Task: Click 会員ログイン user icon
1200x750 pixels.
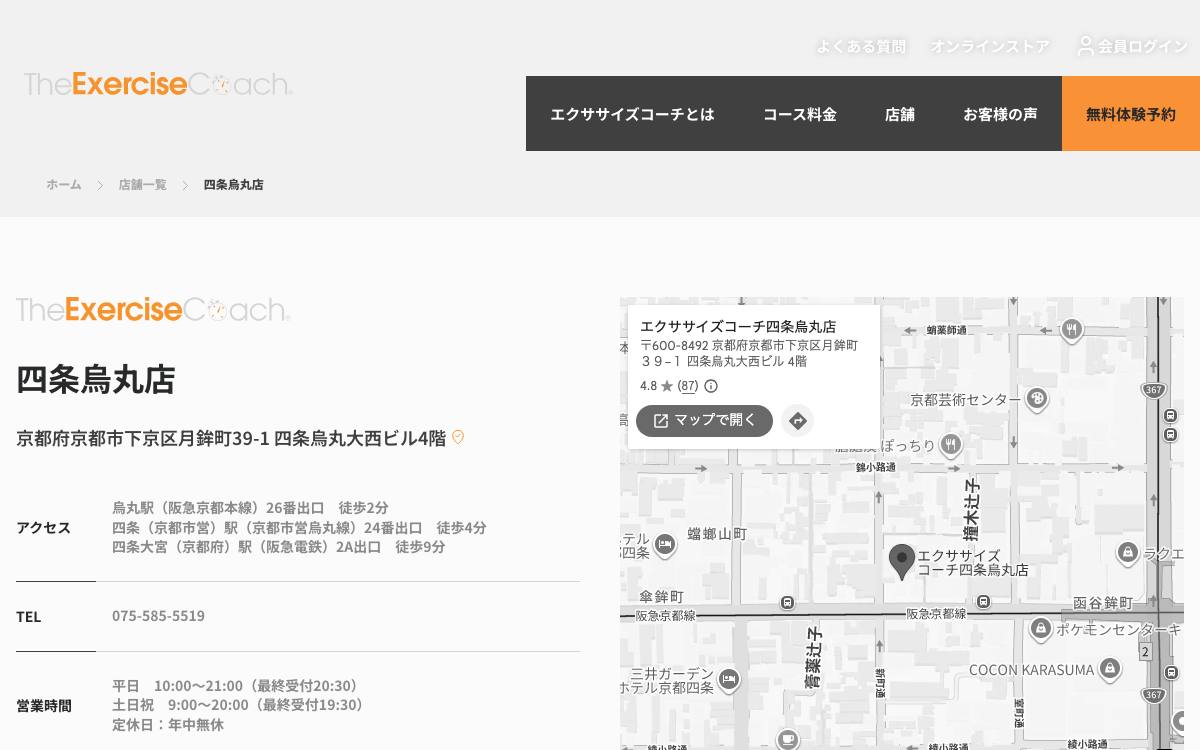Action: (x=1085, y=45)
